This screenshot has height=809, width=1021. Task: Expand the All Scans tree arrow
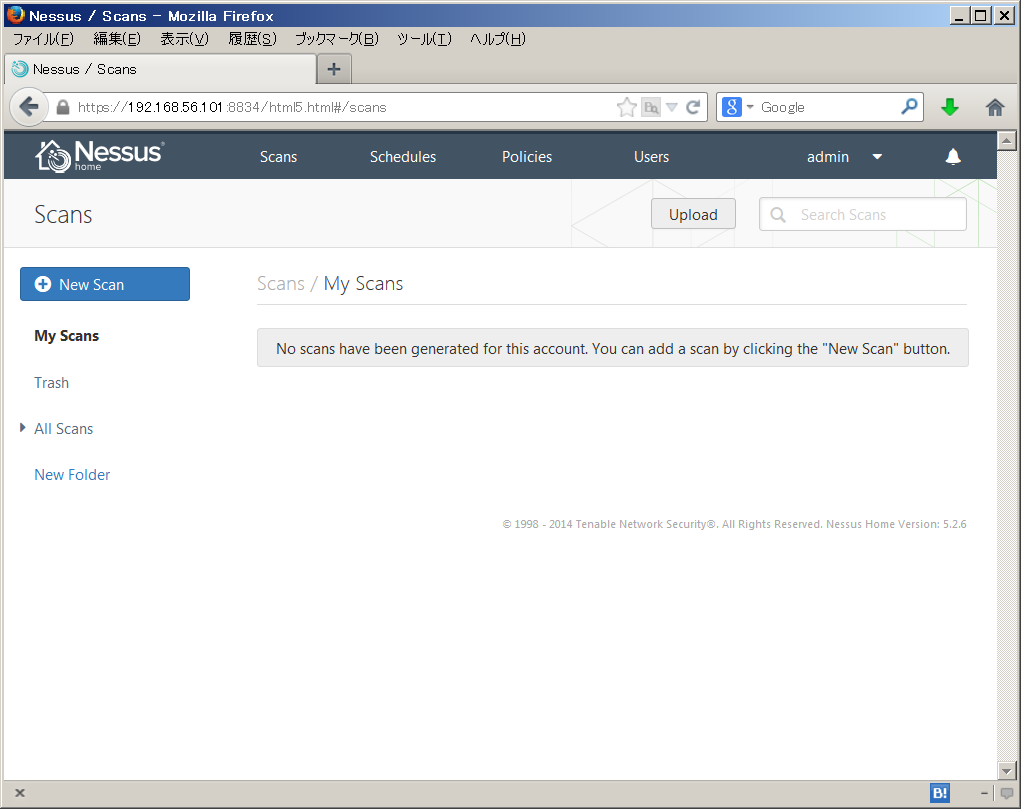pos(23,428)
